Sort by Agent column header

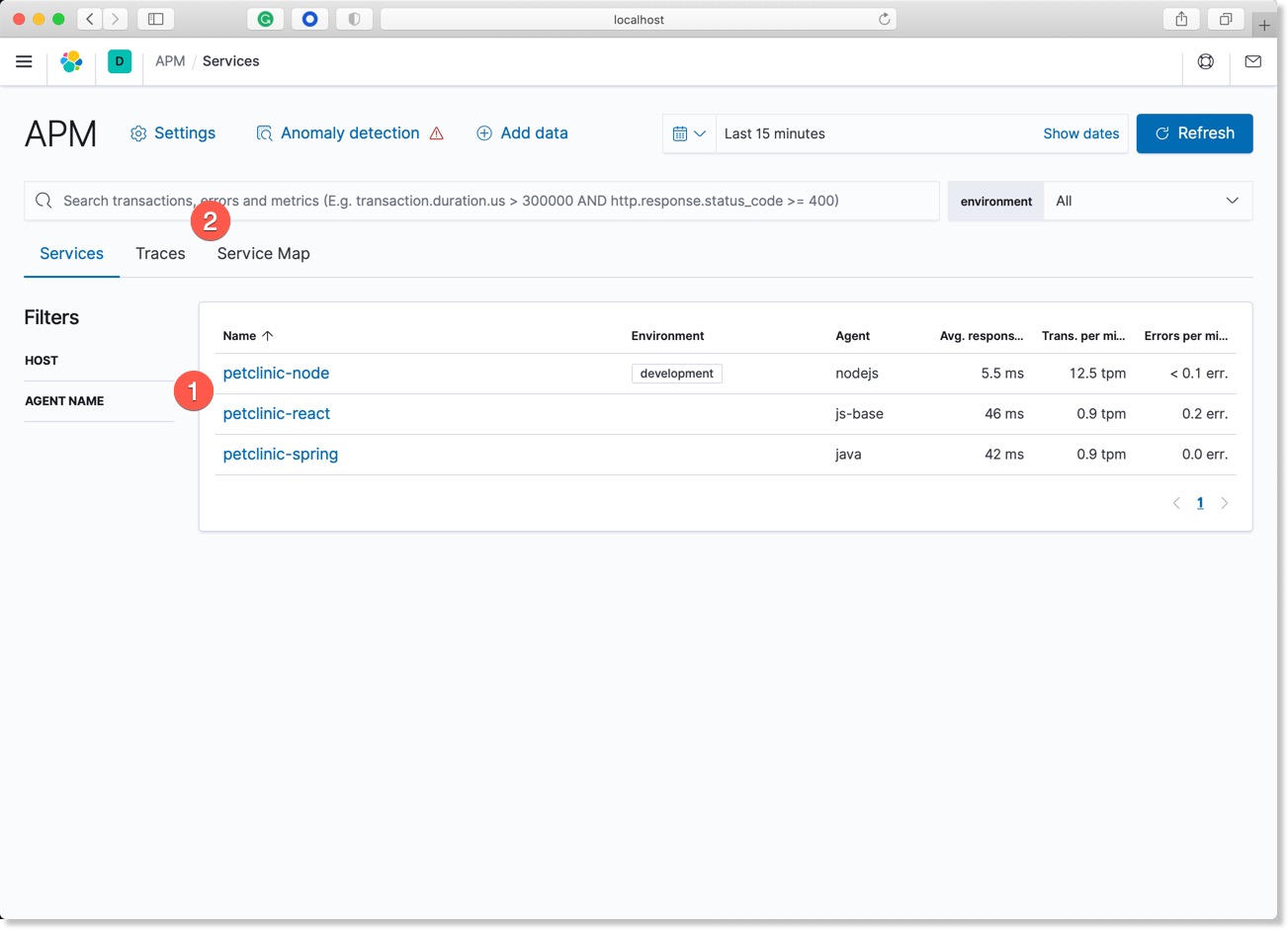853,336
